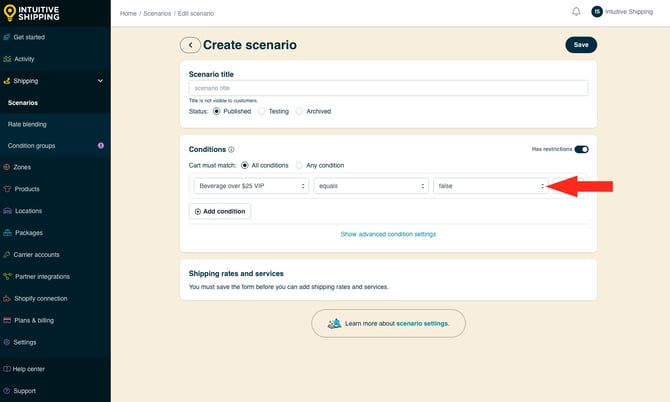Go to Packages page

pyautogui.click(x=29, y=233)
